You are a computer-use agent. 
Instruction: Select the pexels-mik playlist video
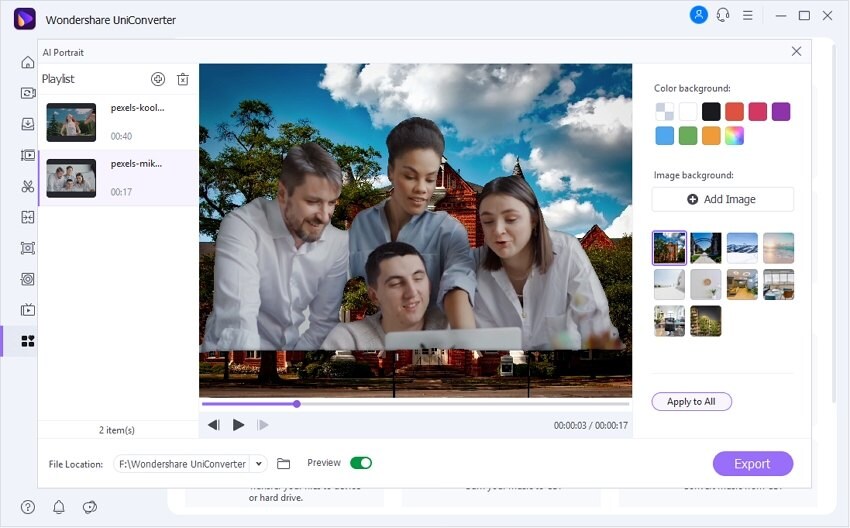tap(118, 178)
